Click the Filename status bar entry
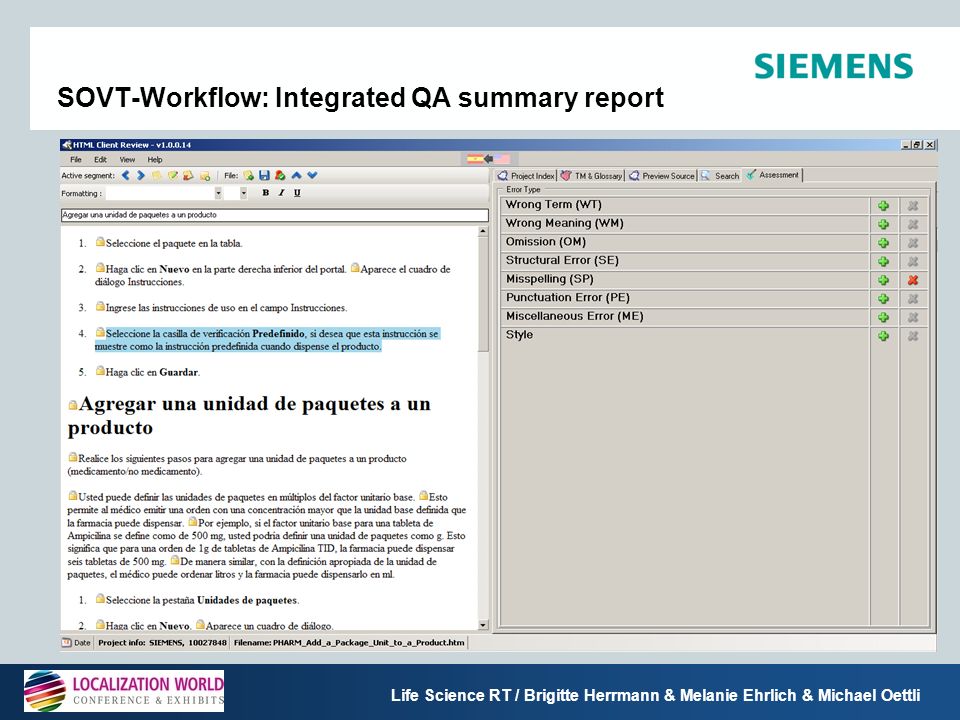The image size is (960, 720). pos(349,643)
